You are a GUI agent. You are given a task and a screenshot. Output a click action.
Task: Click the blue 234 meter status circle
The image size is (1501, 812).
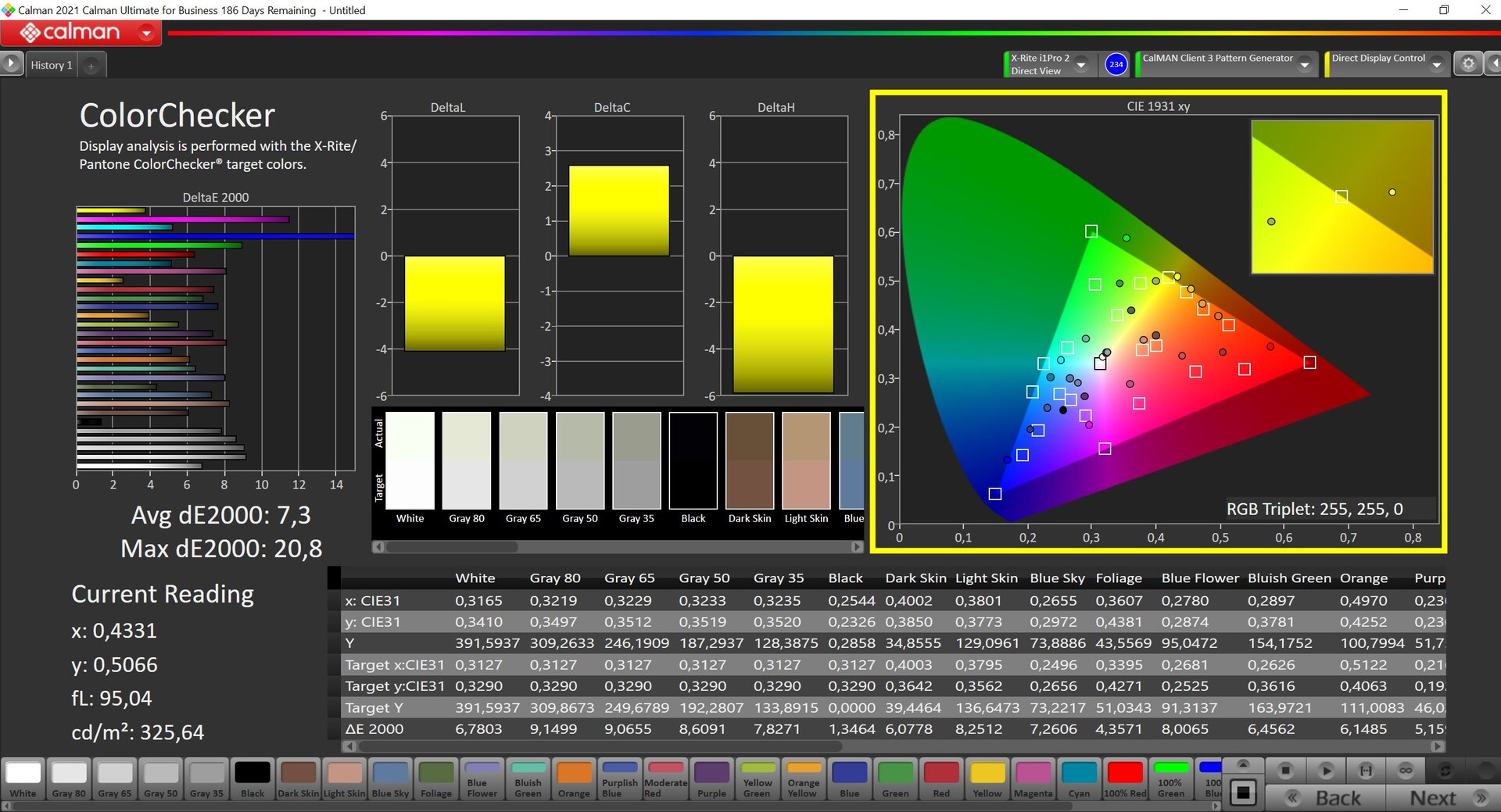coord(1116,64)
